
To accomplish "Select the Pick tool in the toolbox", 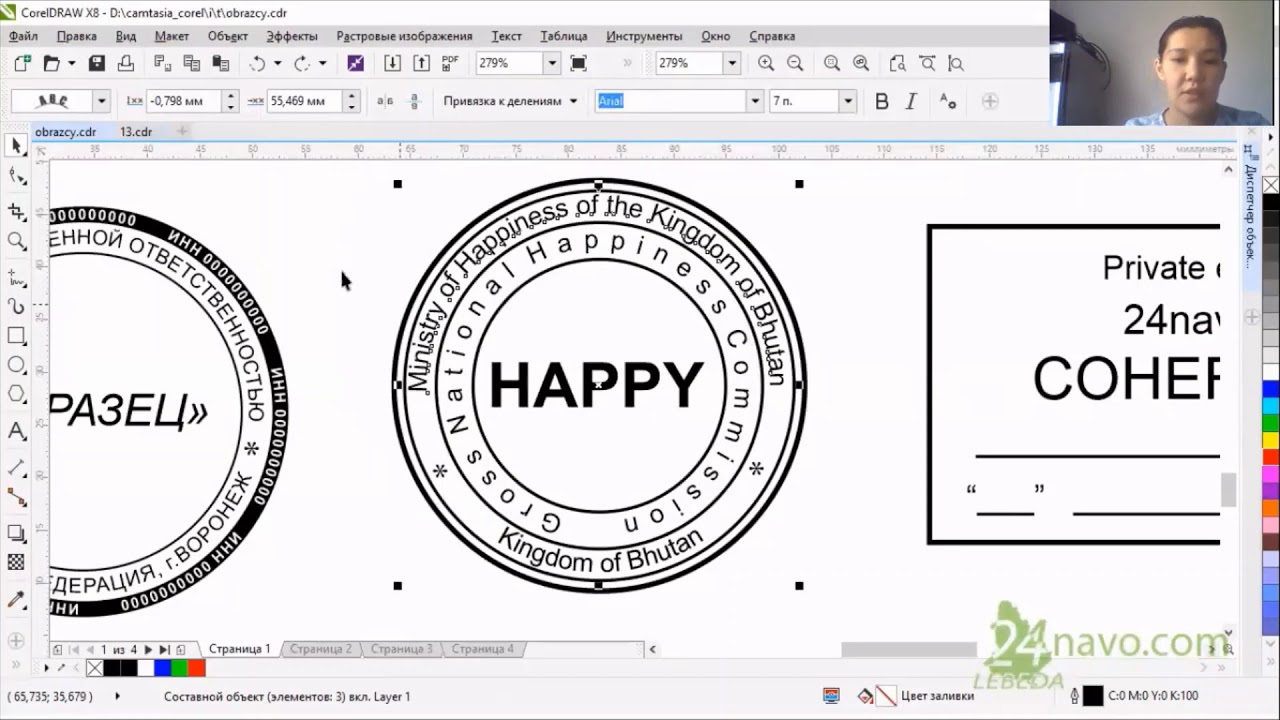I will pos(16,146).
